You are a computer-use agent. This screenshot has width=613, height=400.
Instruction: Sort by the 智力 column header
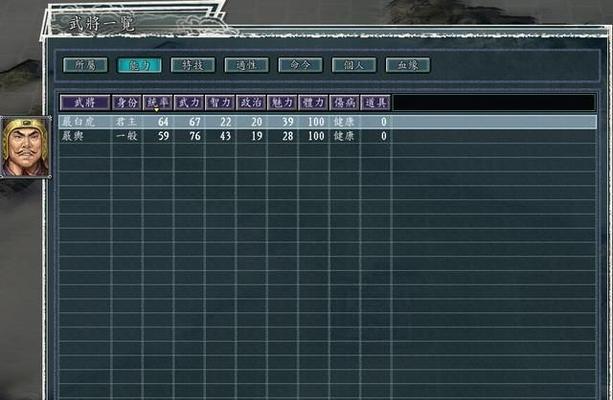pos(220,103)
